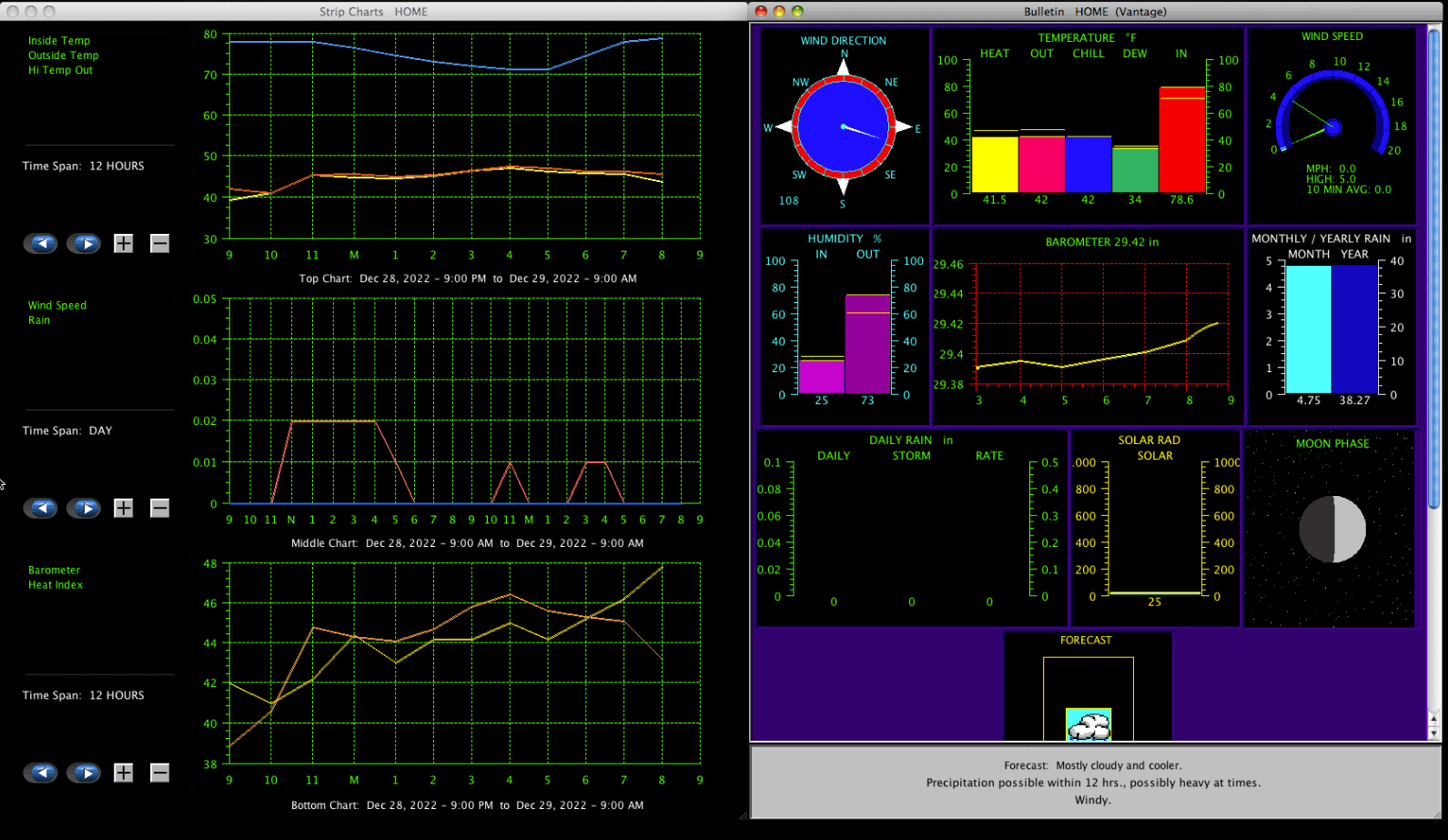Click the 'Time Span: DAY' text
Image resolution: width=1448 pixels, height=840 pixels.
[x=67, y=430]
